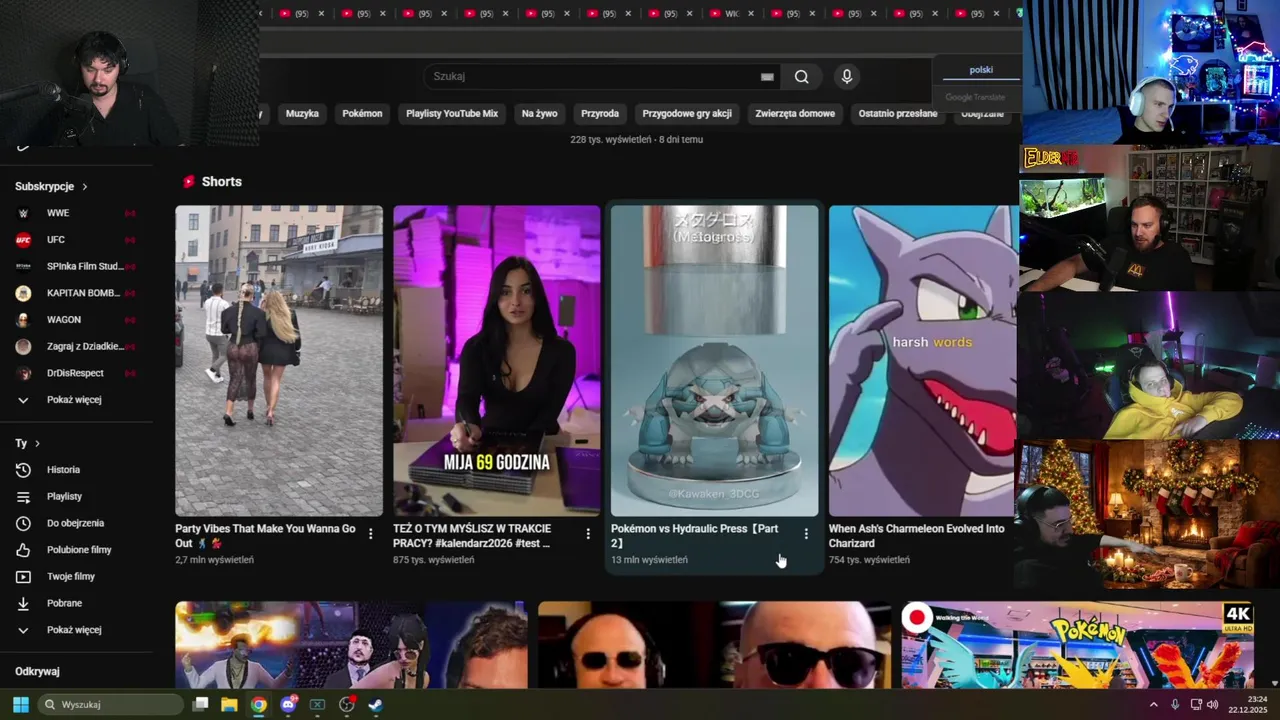Open File Explorer from taskbar
The height and width of the screenshot is (720, 1280).
229,705
